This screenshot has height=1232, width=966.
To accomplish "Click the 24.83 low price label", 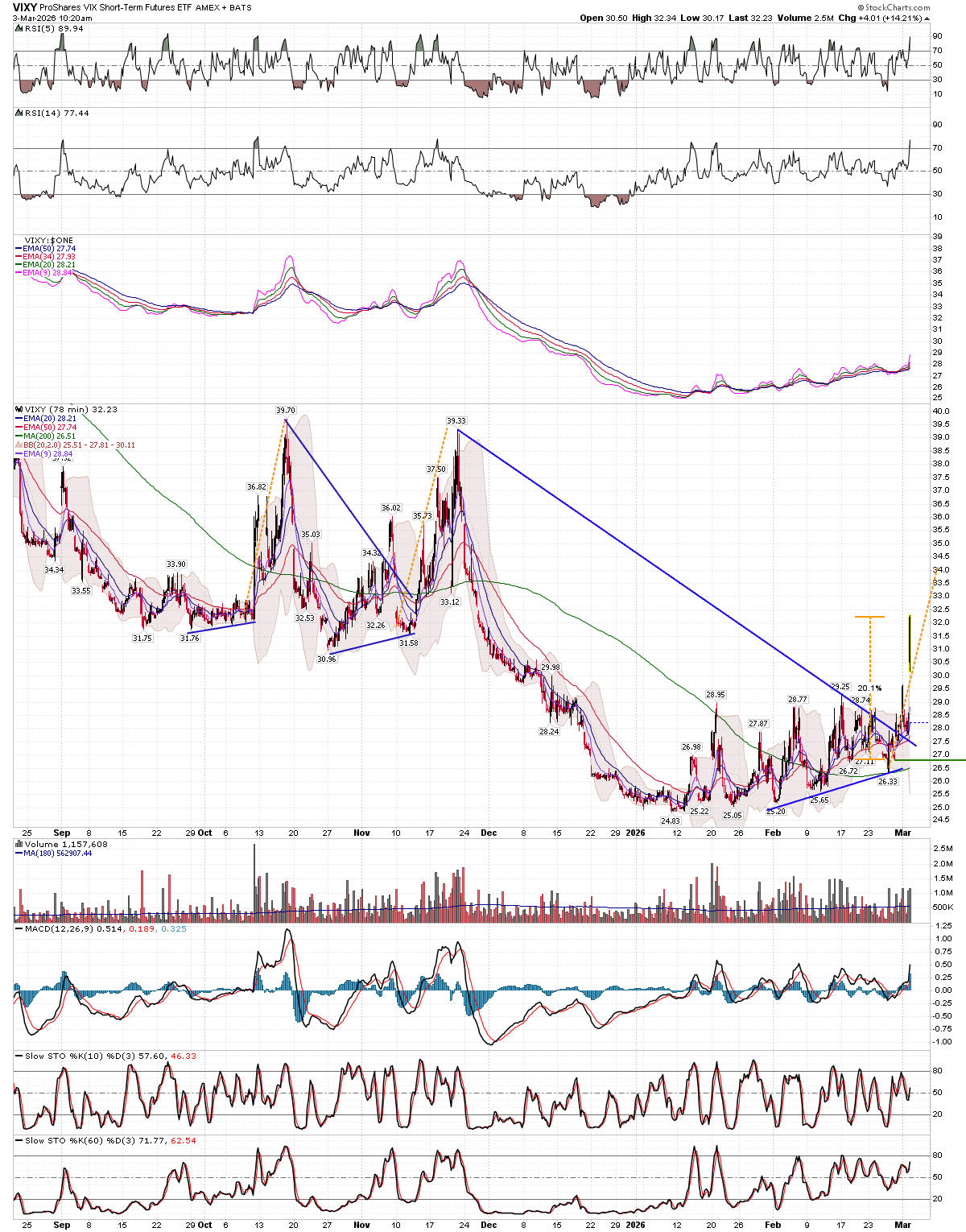I will click(x=671, y=821).
